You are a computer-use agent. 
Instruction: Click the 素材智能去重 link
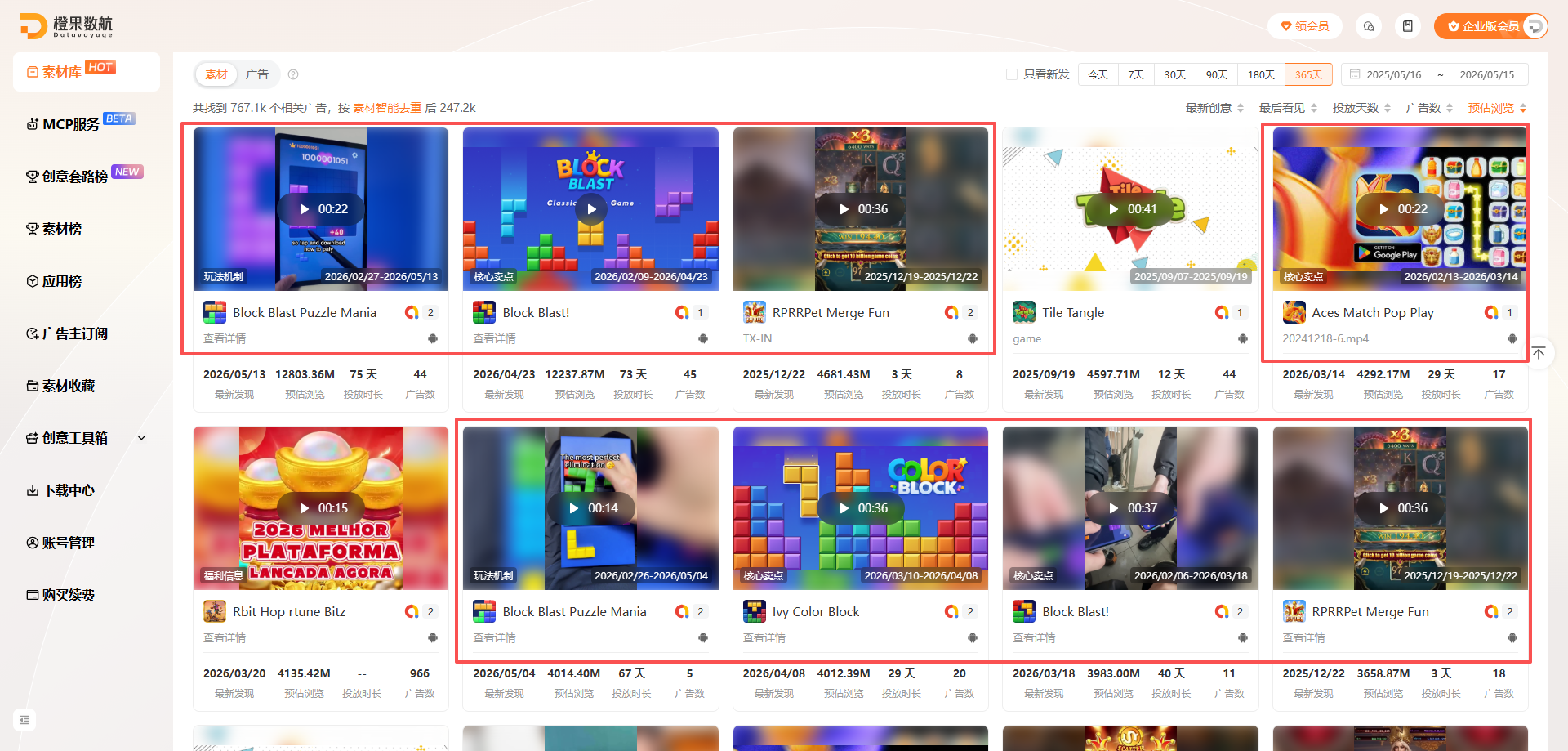387,108
